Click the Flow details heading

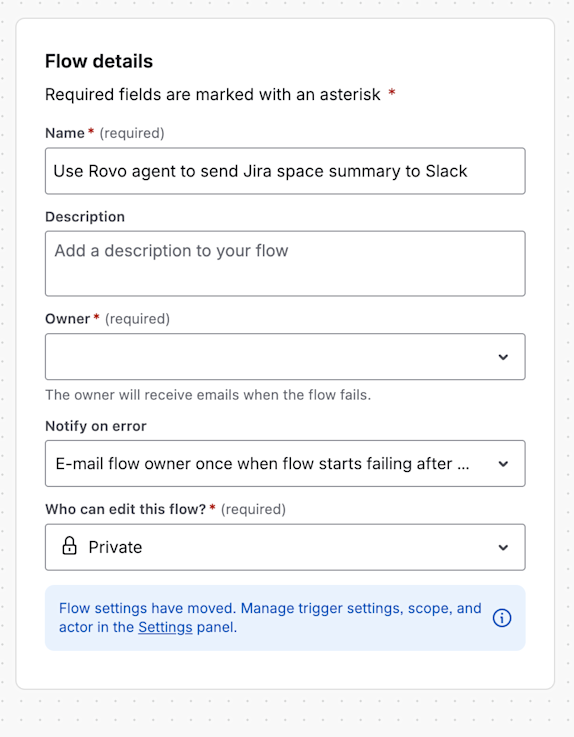click(99, 62)
